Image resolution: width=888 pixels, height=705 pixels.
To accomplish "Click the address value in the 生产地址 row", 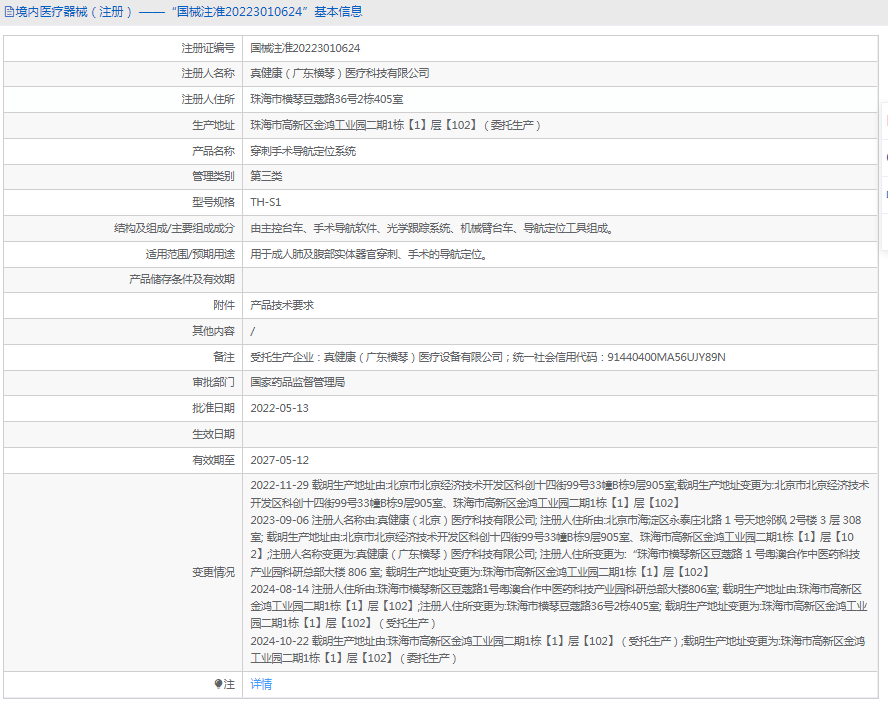I will tap(395, 125).
